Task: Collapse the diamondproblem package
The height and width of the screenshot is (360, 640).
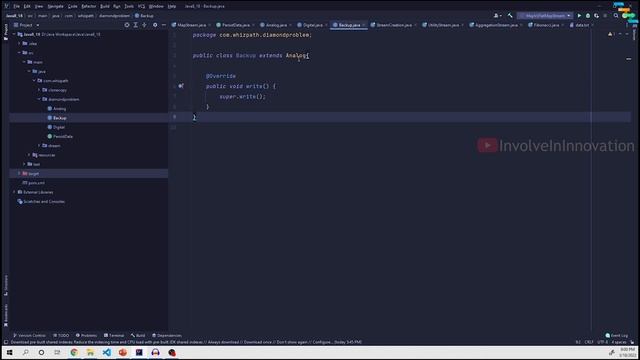Action: 39,99
